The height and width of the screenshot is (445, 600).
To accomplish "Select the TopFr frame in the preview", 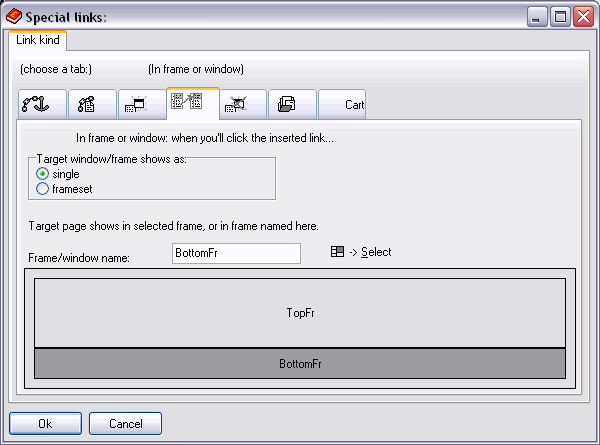I will pyautogui.click(x=300, y=313).
